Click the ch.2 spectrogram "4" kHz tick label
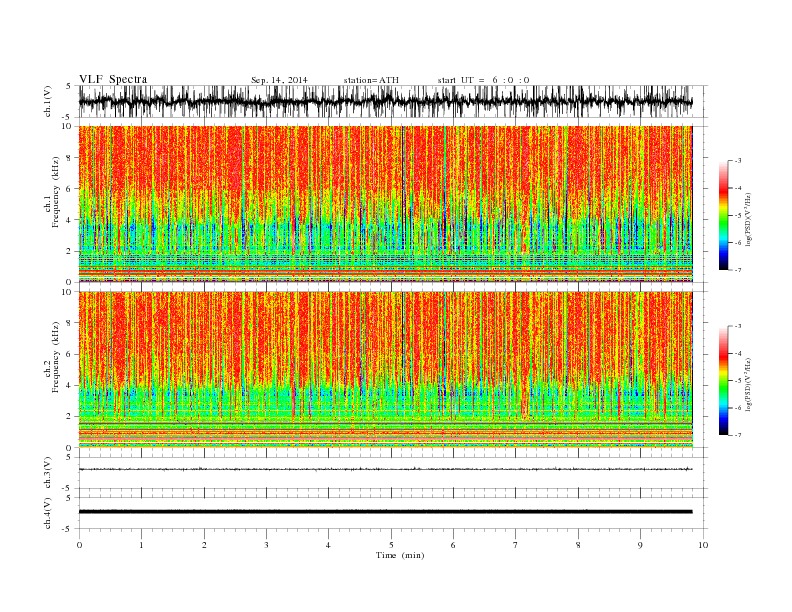 point(69,386)
